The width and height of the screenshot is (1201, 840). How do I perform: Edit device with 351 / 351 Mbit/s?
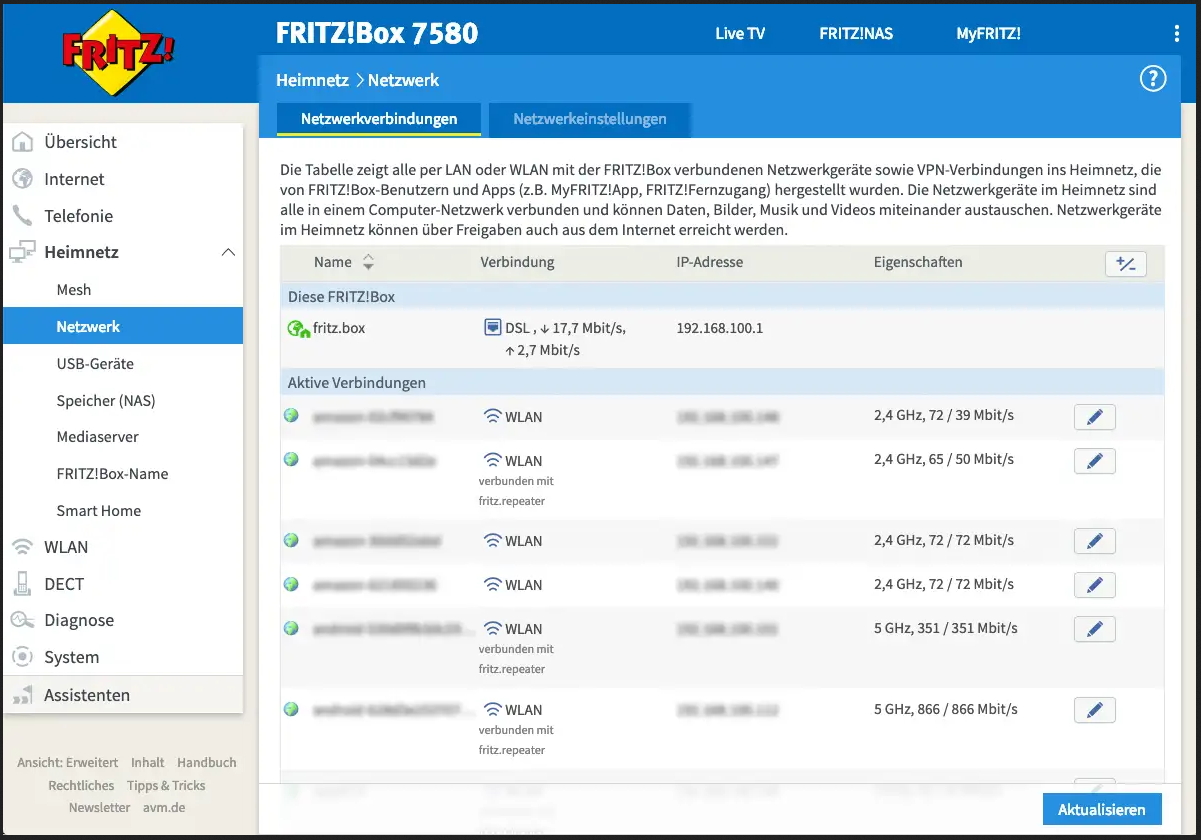[1094, 629]
